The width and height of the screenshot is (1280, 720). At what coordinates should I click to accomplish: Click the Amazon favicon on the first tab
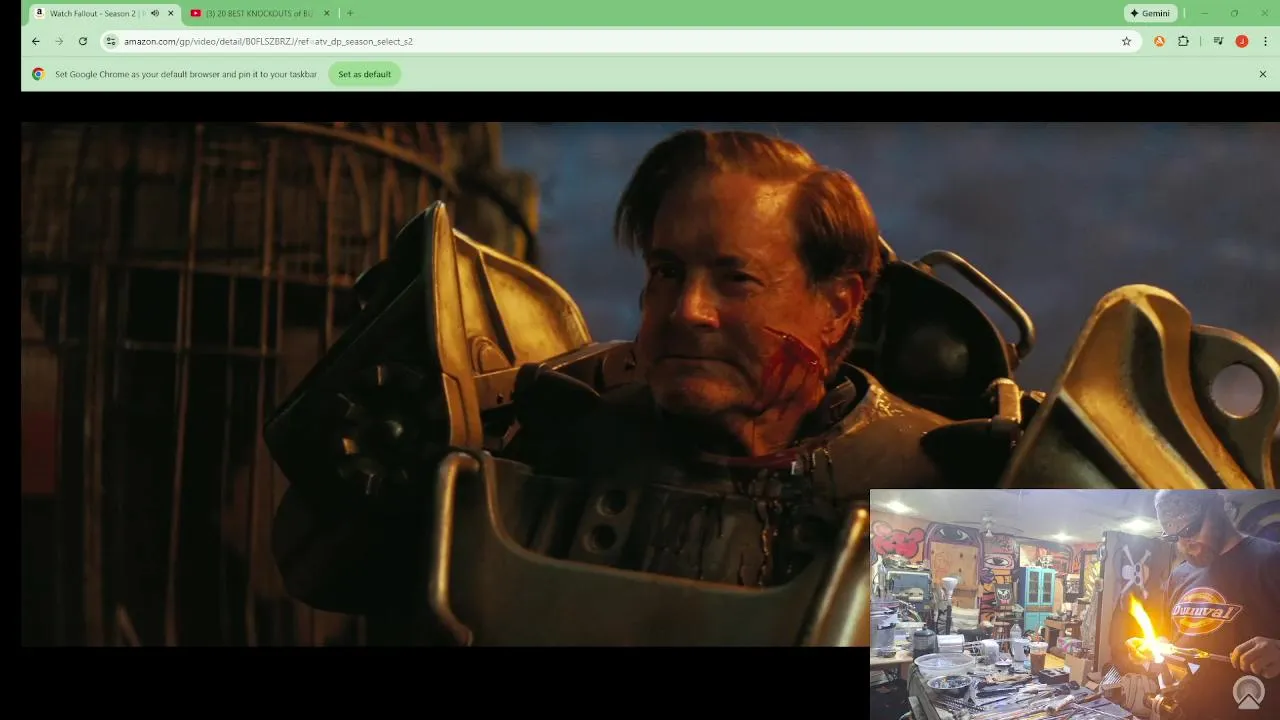tap(39, 13)
